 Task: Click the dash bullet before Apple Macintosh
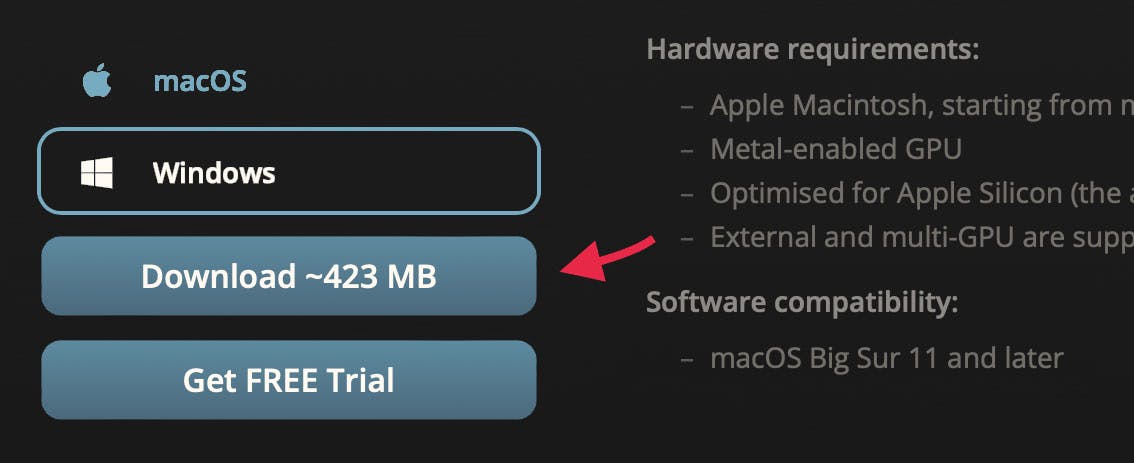tap(687, 107)
